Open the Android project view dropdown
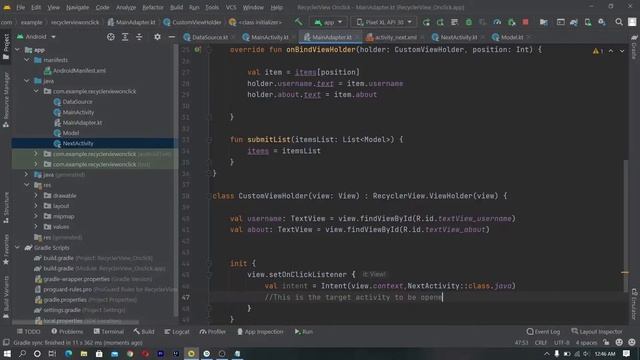Viewport: 640px width, 360px height. [x=36, y=37]
